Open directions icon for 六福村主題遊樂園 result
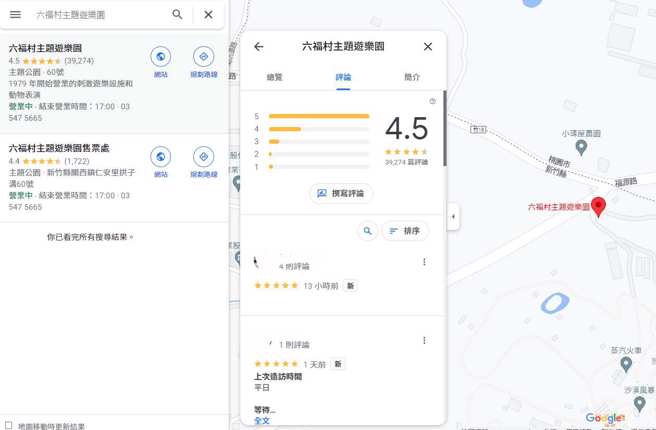 click(204, 56)
